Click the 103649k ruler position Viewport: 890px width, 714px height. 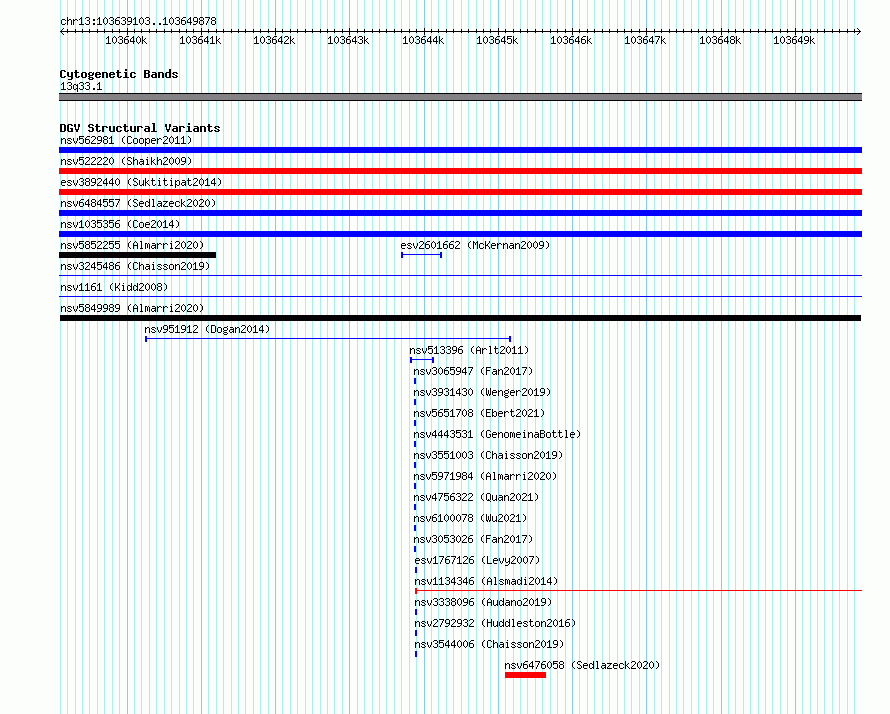tap(794, 40)
